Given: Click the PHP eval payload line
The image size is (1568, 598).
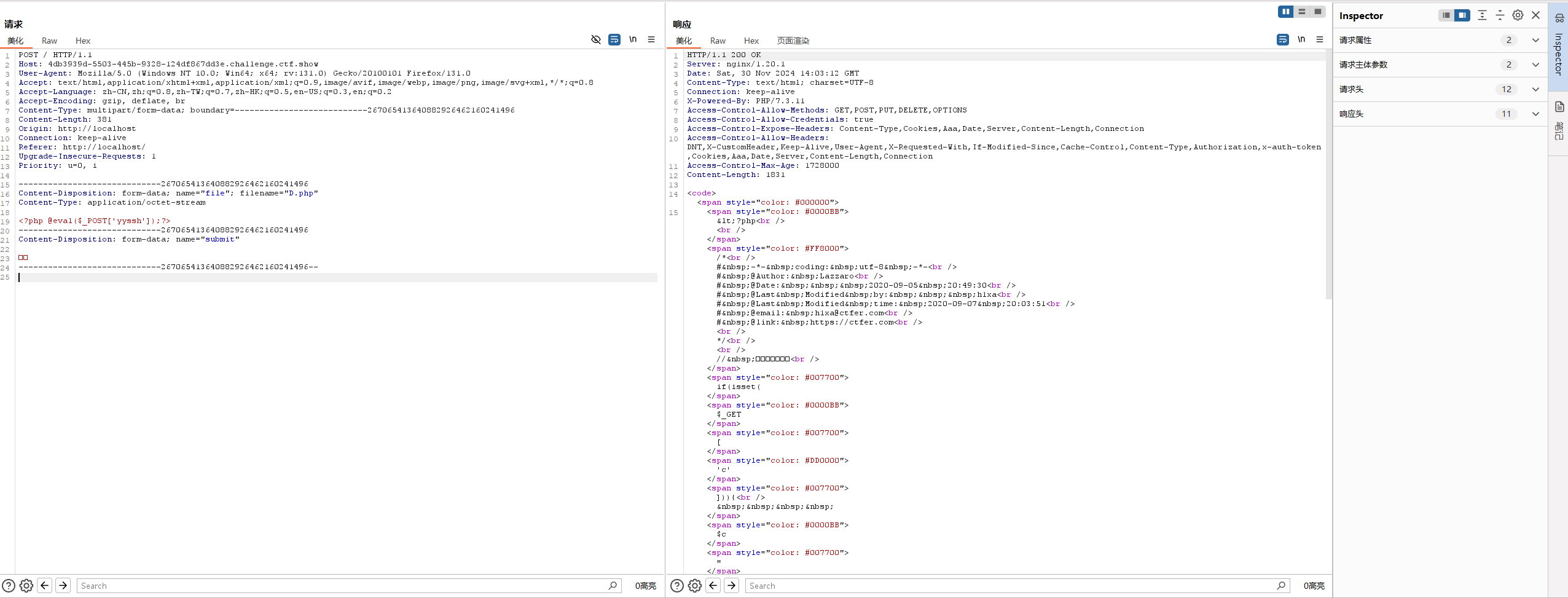Looking at the screenshot, I should point(95,221).
